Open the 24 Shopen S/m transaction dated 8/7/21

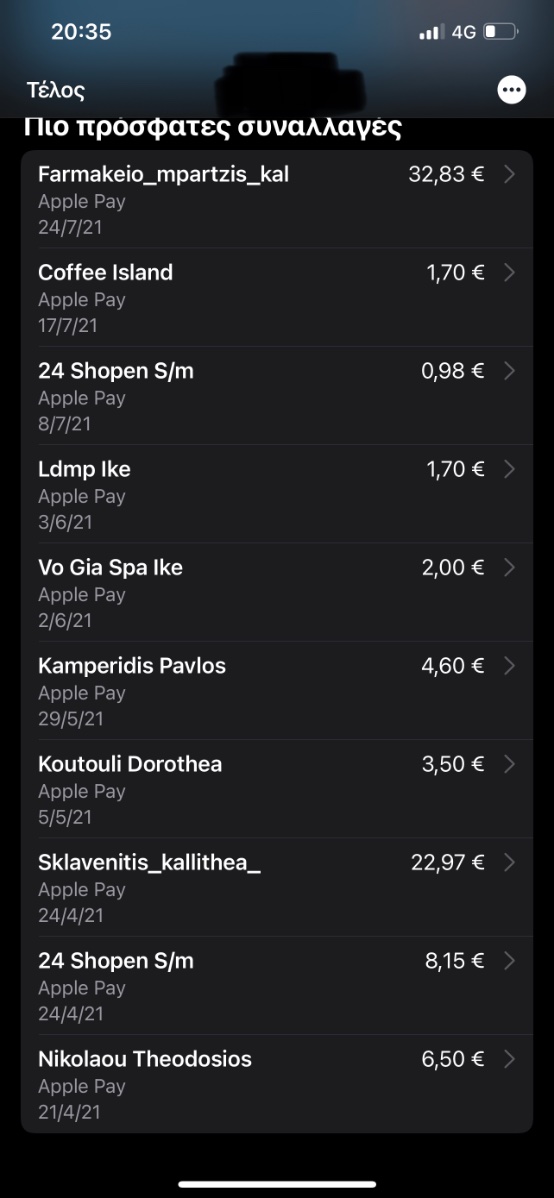coord(277,396)
